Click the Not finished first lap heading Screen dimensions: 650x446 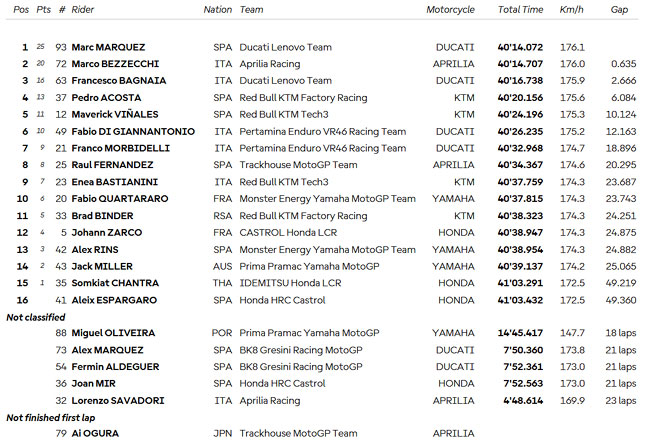51,418
